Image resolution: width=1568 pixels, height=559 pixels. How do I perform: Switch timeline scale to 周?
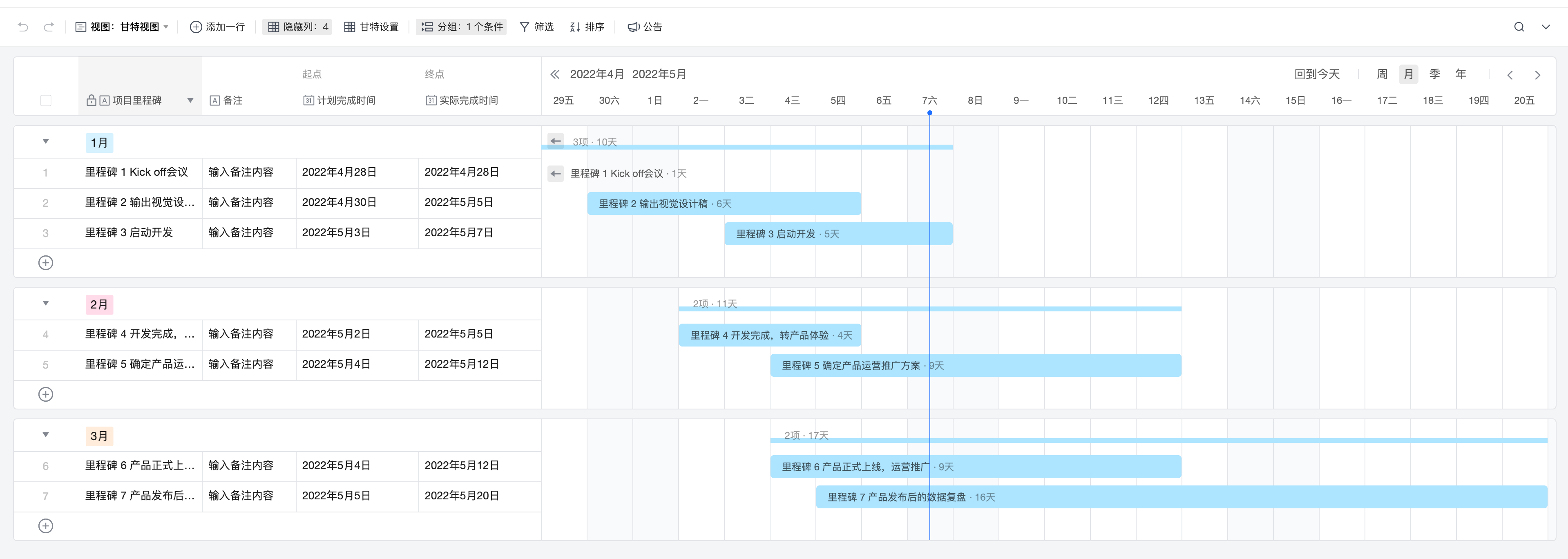pos(1382,74)
